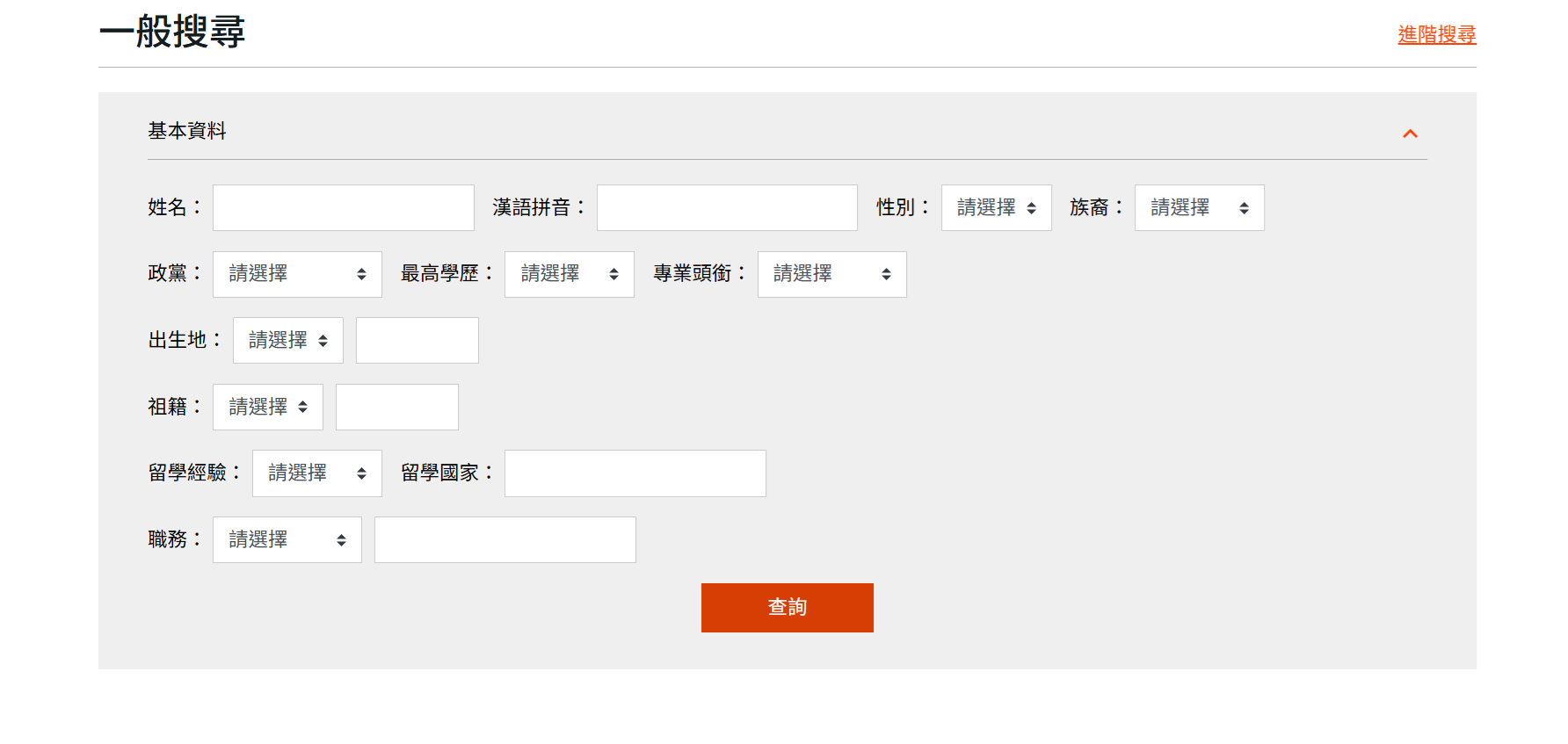Image resolution: width=1568 pixels, height=744 pixels.
Task: Open the 專業頭銜 professional title dropdown
Action: pos(831,274)
